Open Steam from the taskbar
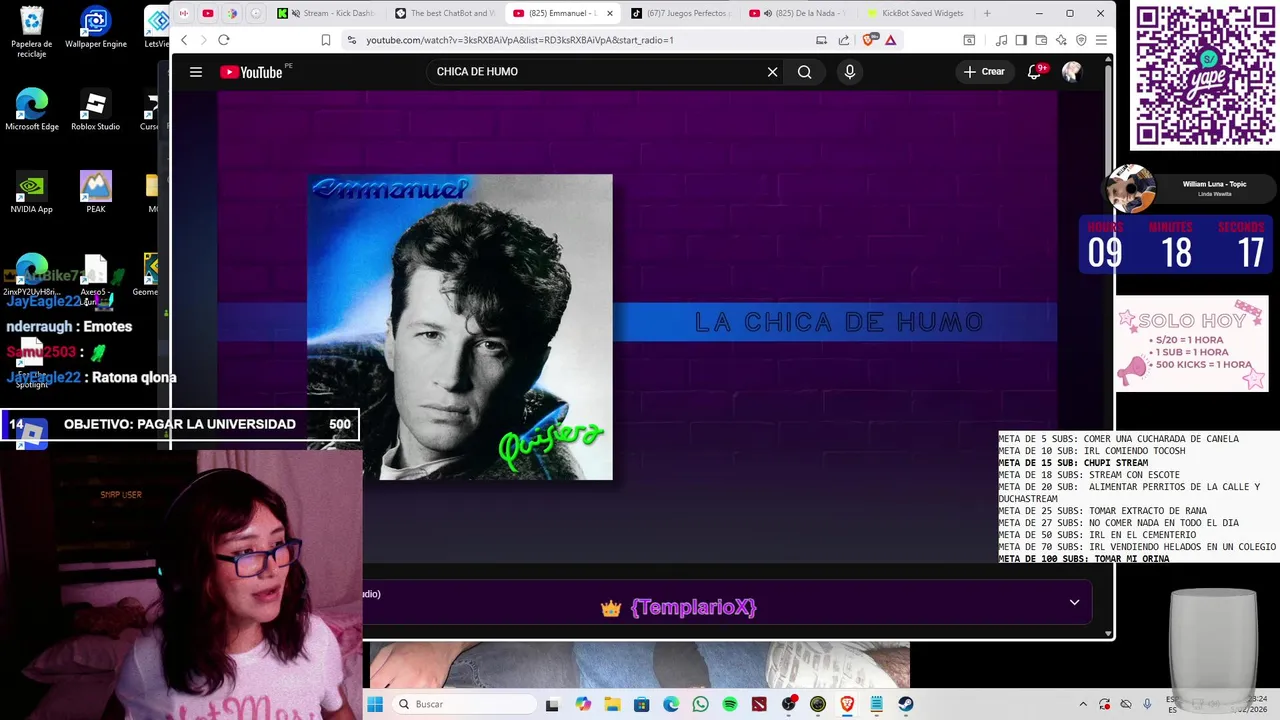Screen dimensions: 1280x720 pos(906,704)
